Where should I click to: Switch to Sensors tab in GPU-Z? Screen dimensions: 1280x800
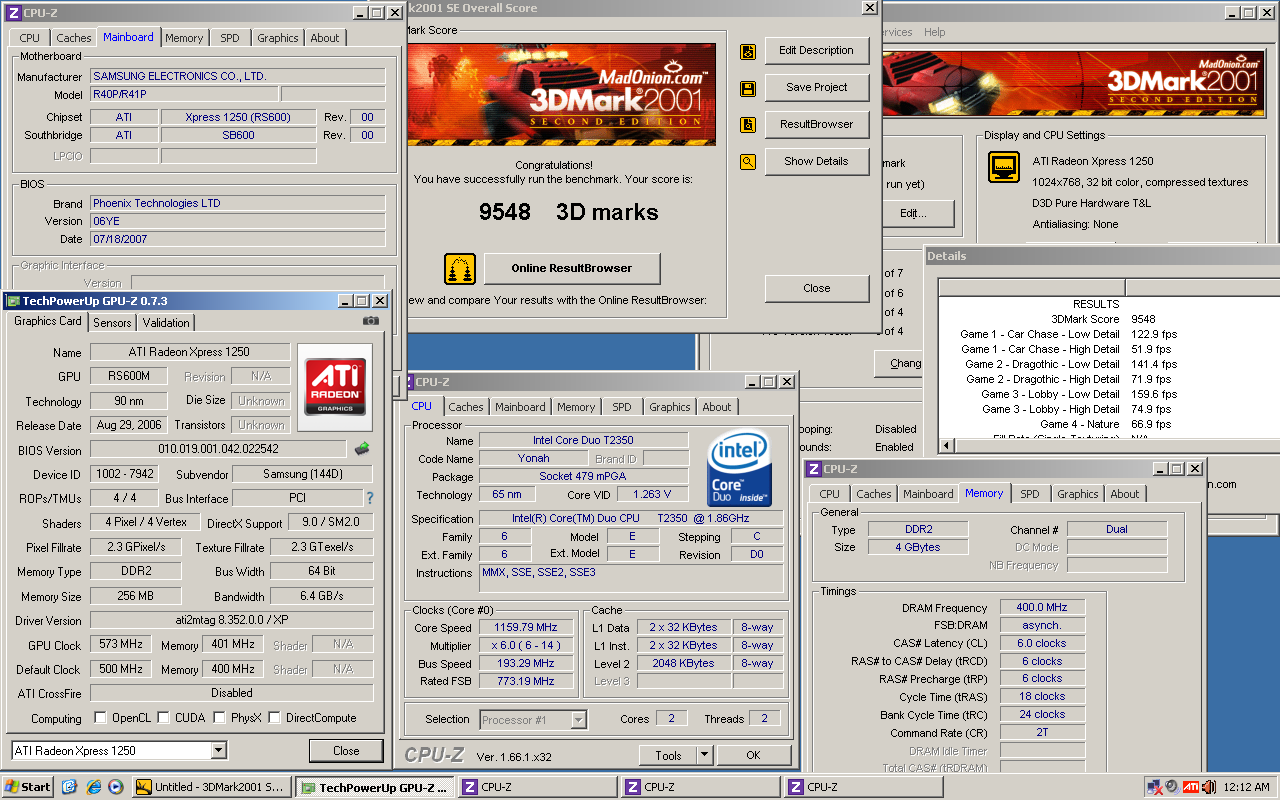coord(112,323)
